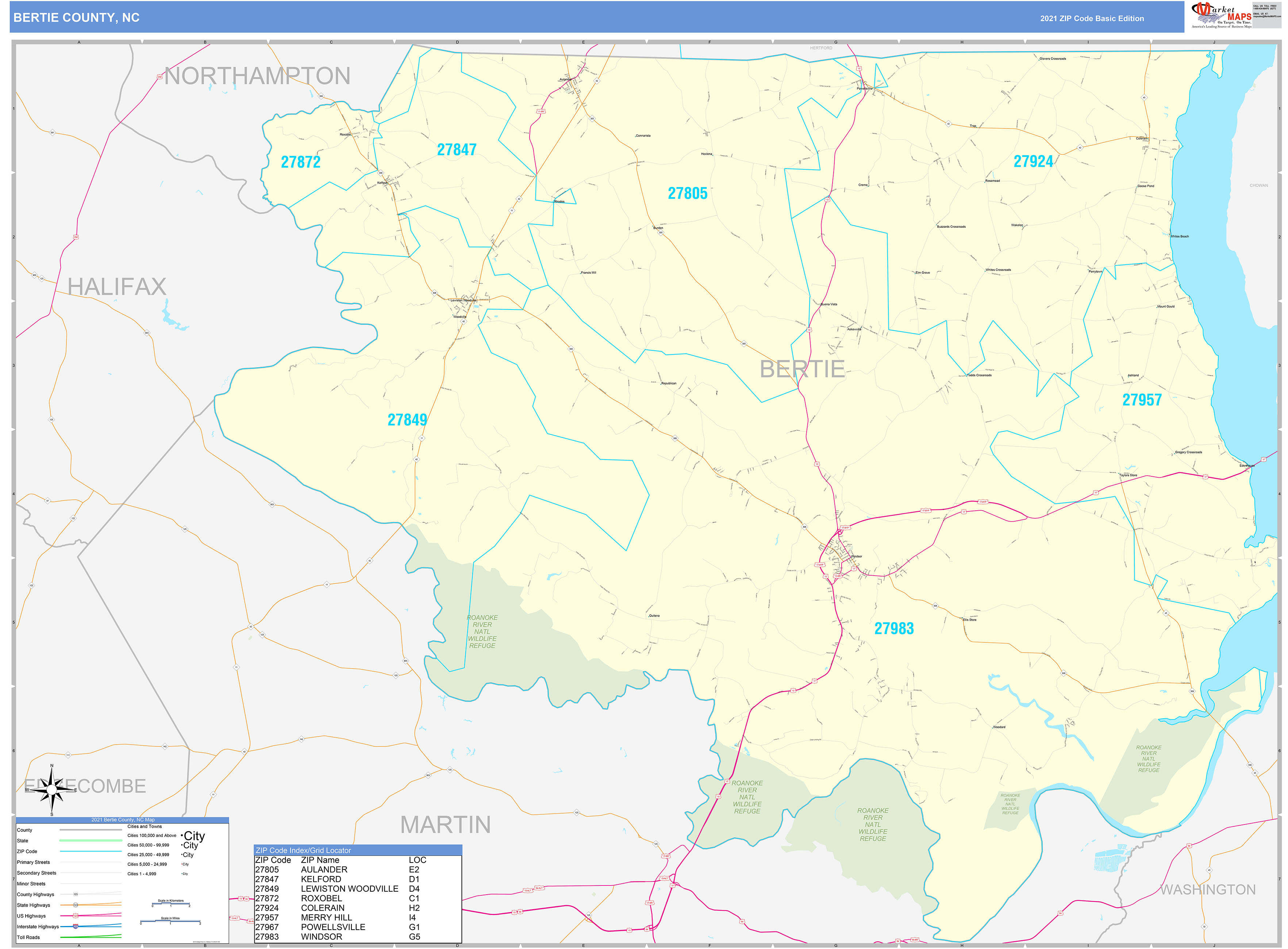Click the Scale in Kilometers bar
Screen dimensions: 1288x949
(170, 904)
